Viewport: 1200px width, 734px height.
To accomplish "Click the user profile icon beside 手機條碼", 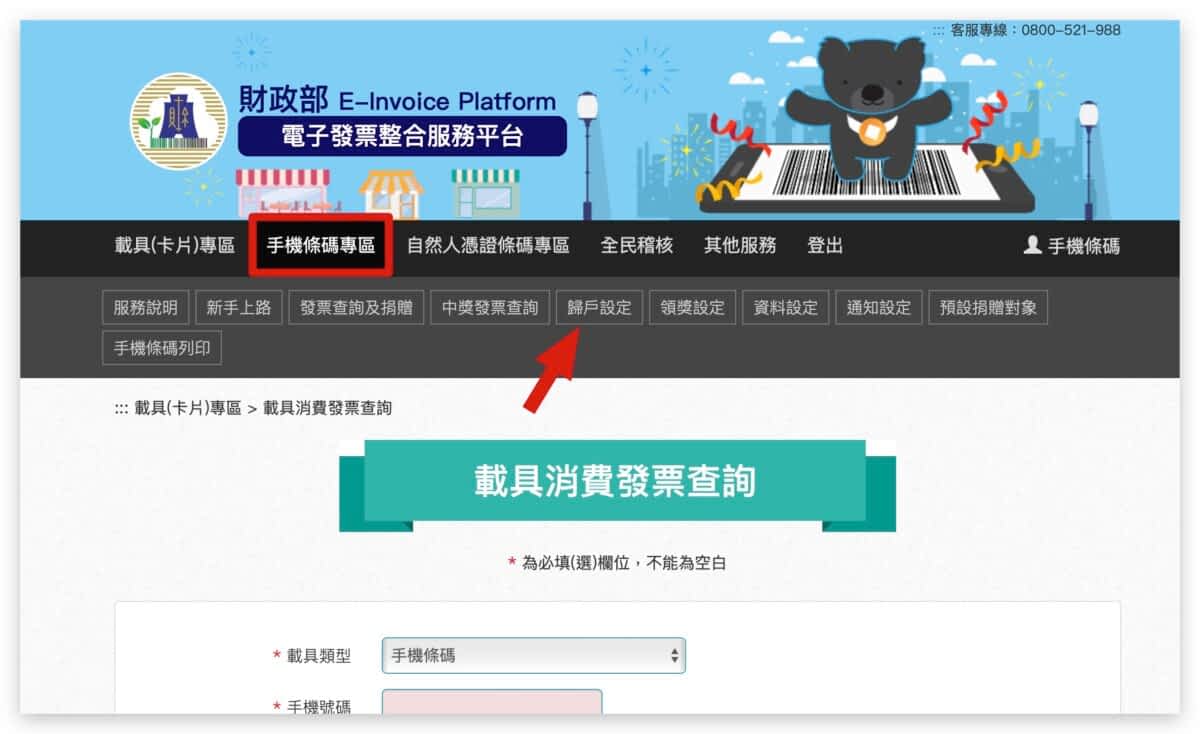I will coord(1033,245).
